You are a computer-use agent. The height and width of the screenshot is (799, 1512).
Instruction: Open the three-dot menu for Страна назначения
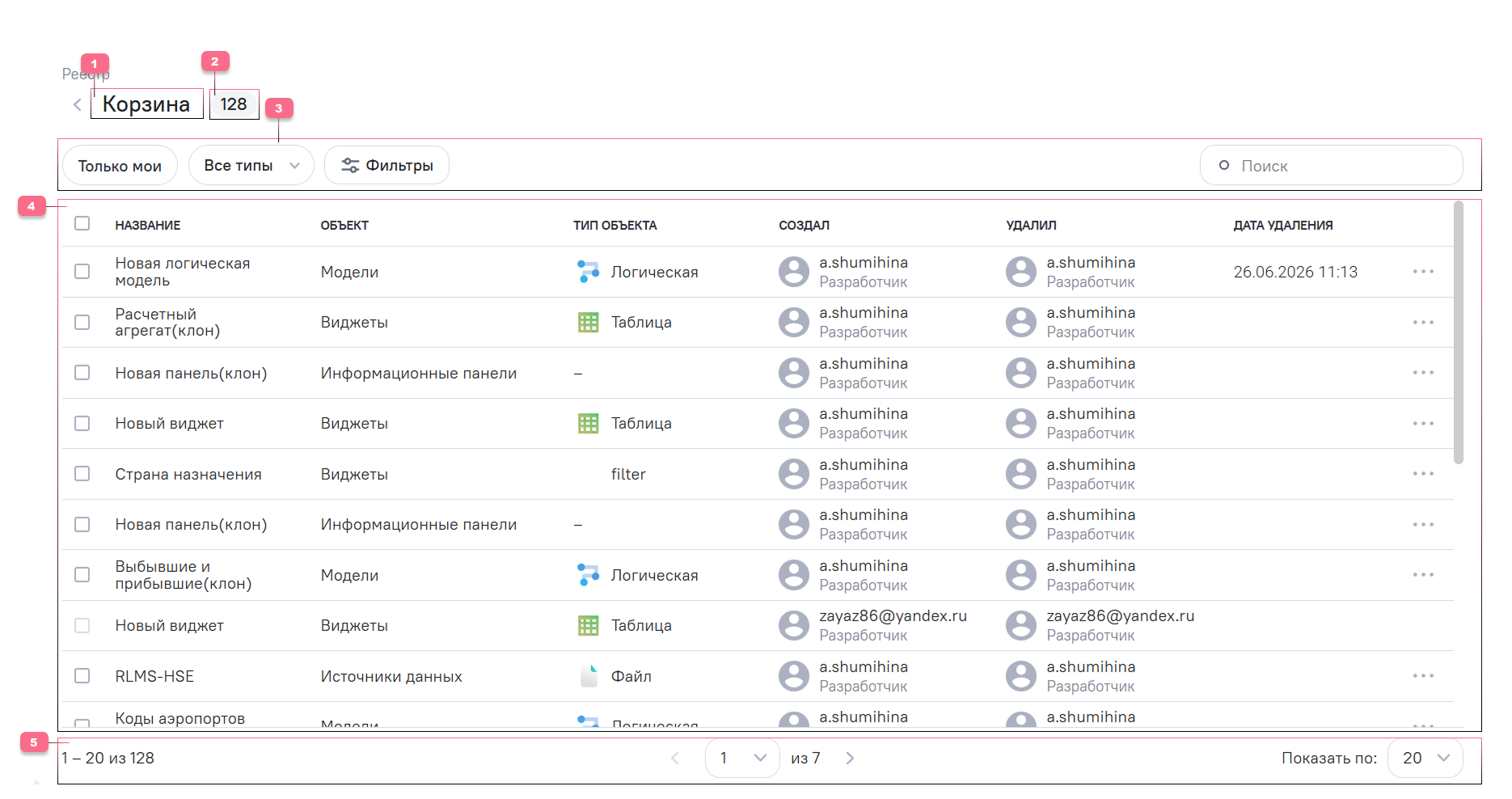(1423, 474)
